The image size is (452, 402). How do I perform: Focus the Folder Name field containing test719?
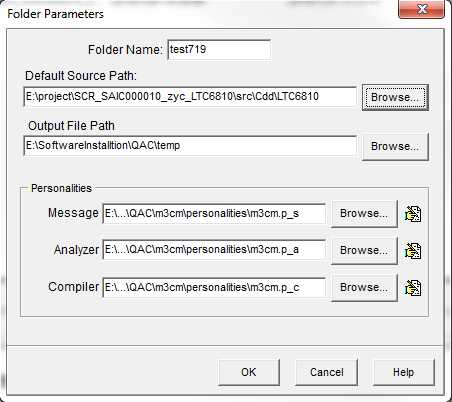click(x=219, y=50)
